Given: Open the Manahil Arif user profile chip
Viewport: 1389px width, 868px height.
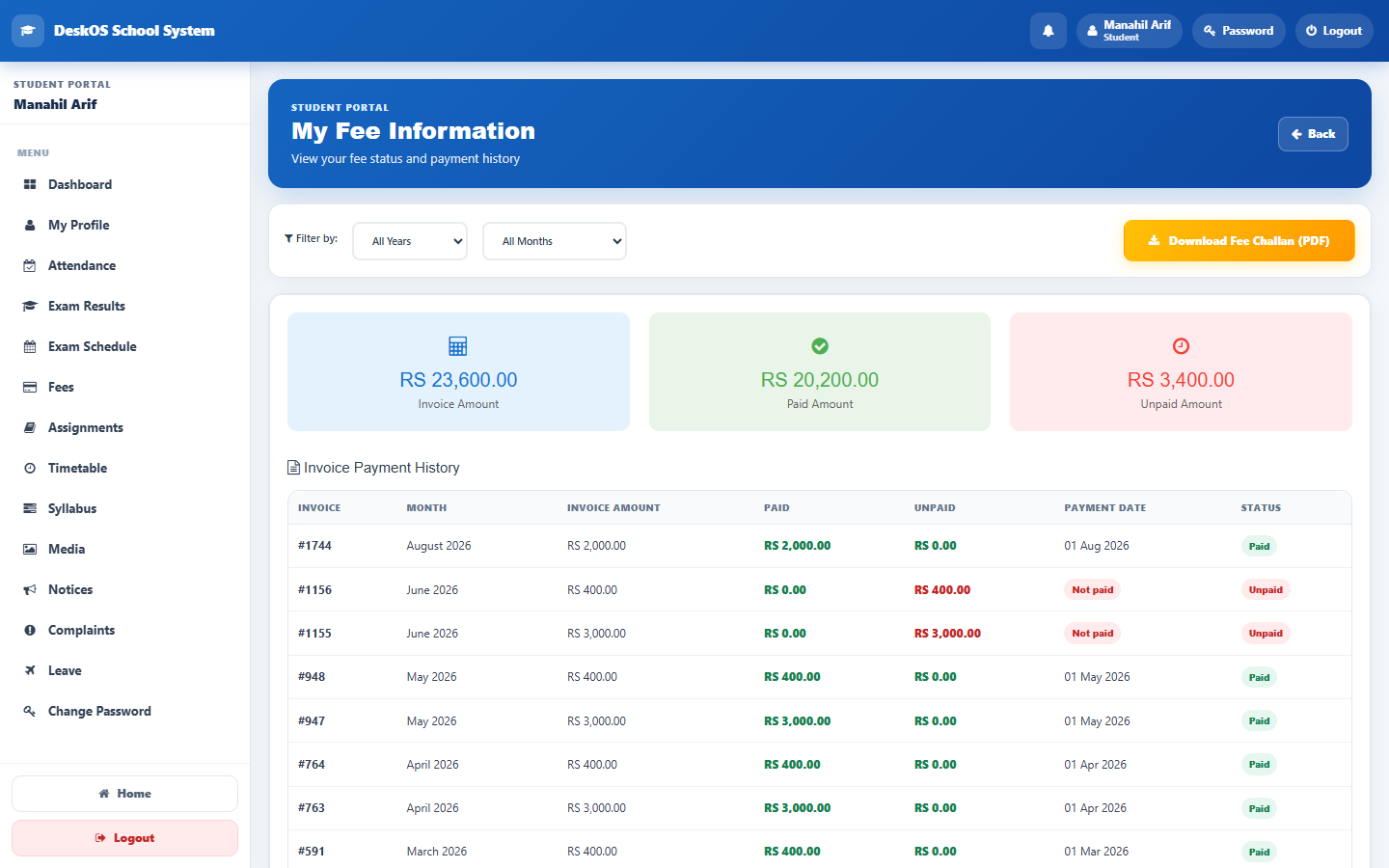Looking at the screenshot, I should pyautogui.click(x=1130, y=31).
